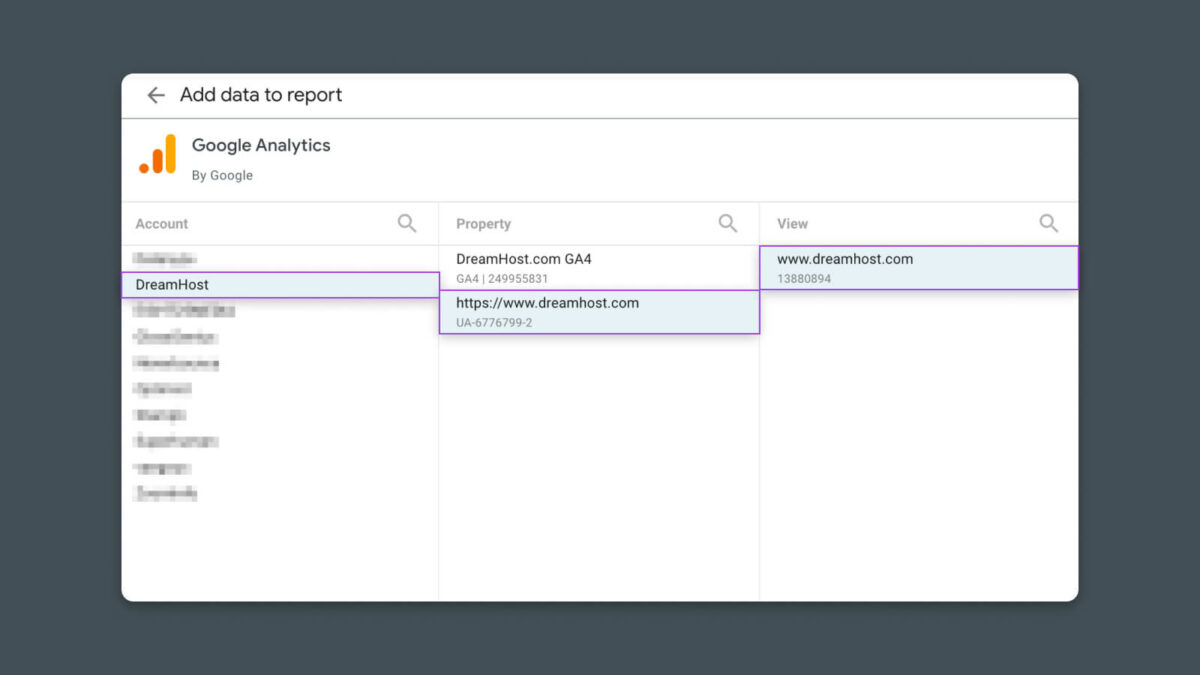1200x675 pixels.
Task: Click the Account column header
Action: pyautogui.click(x=161, y=223)
